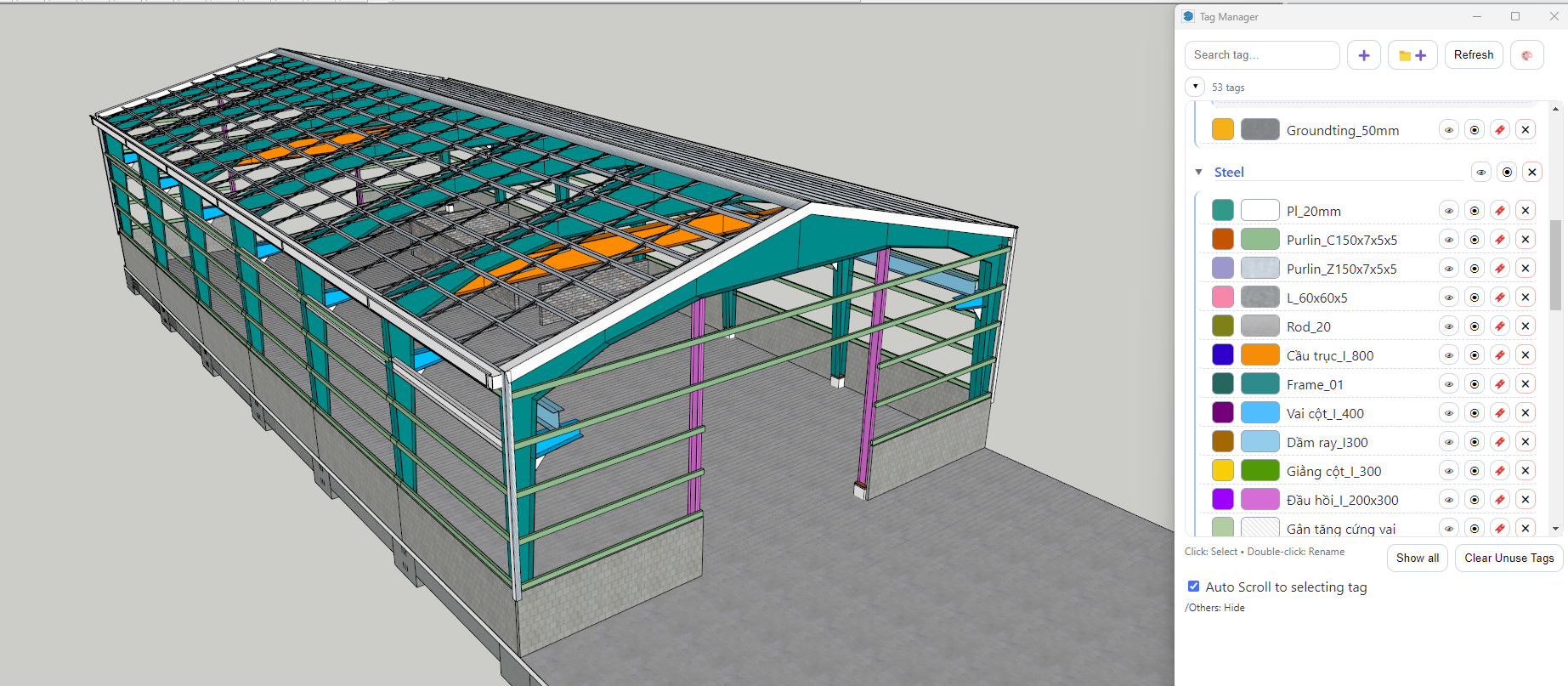Image resolution: width=1568 pixels, height=686 pixels.
Task: Click the add new tag plus button
Action: 1363,55
